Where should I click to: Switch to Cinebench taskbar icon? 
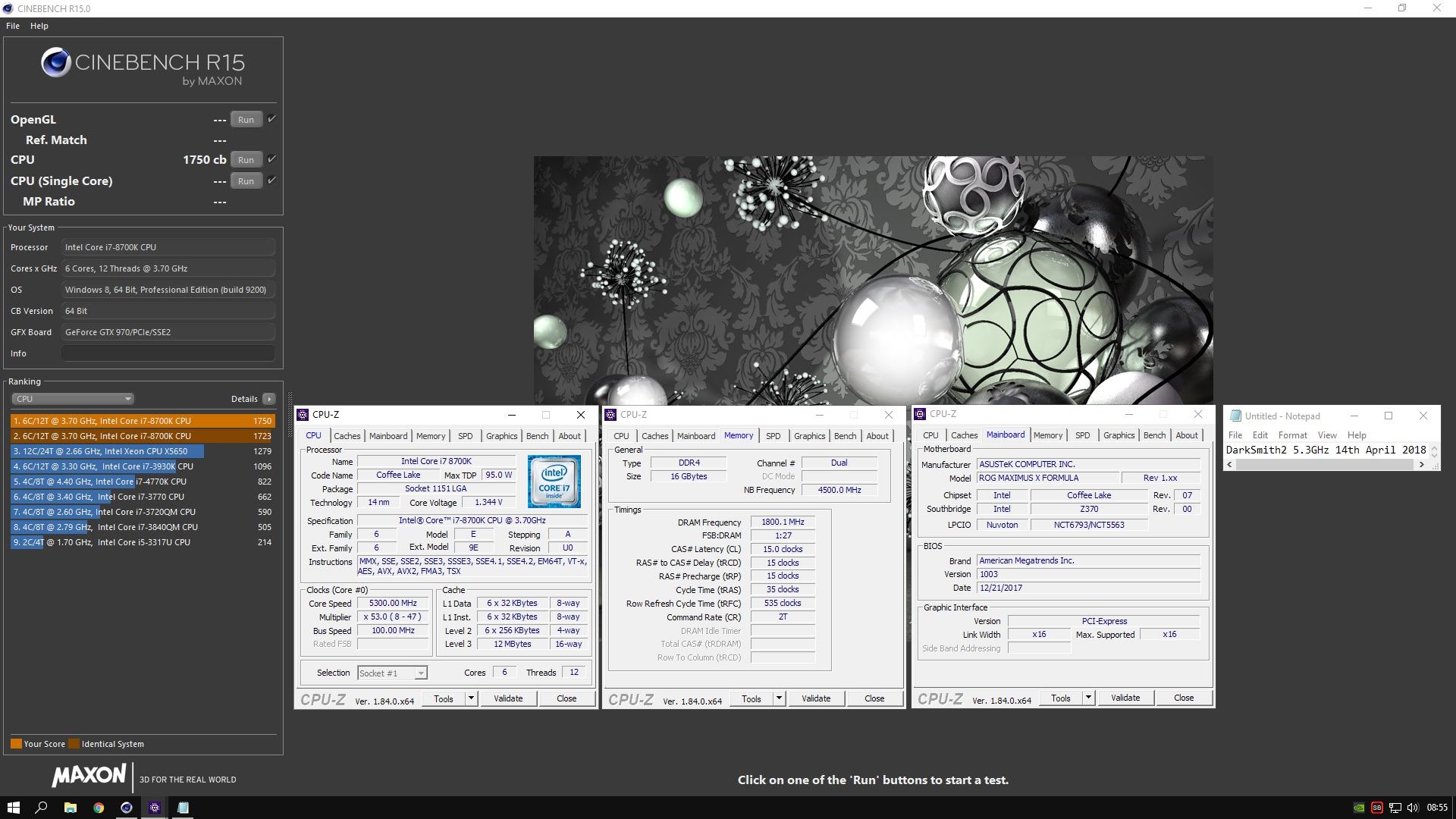click(127, 808)
